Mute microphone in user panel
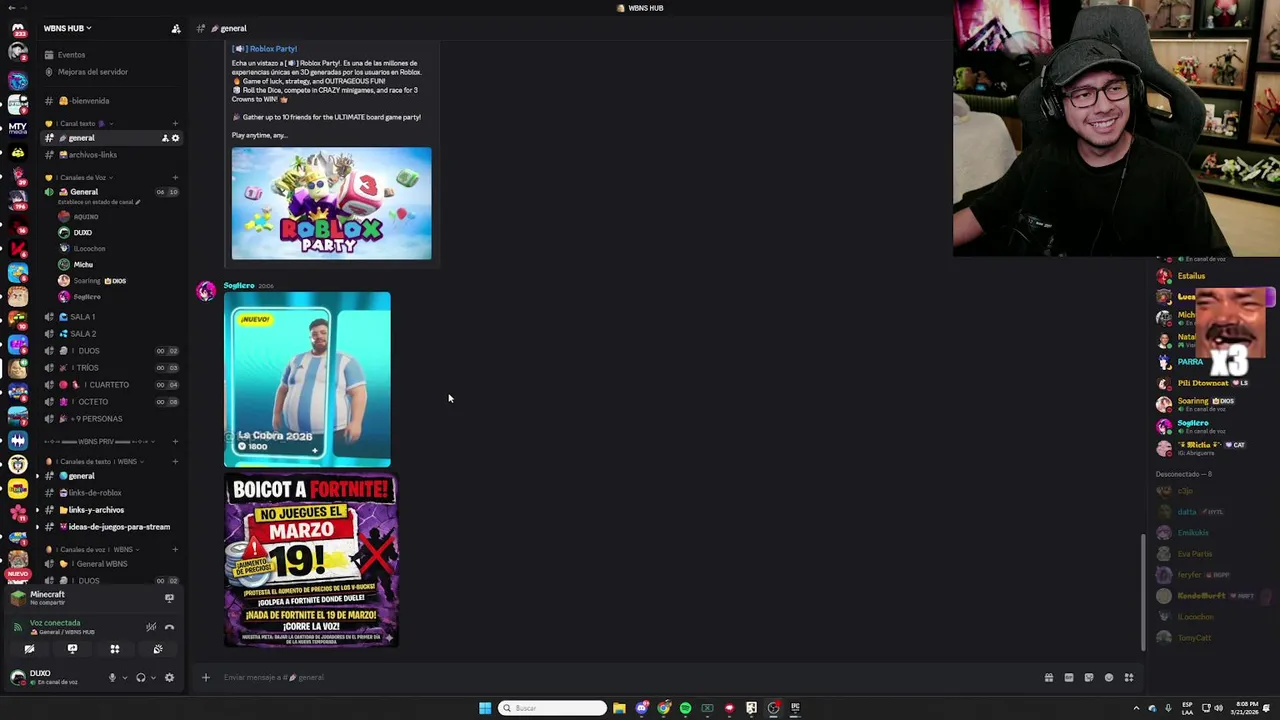The height and width of the screenshot is (720, 1280). pos(112,677)
